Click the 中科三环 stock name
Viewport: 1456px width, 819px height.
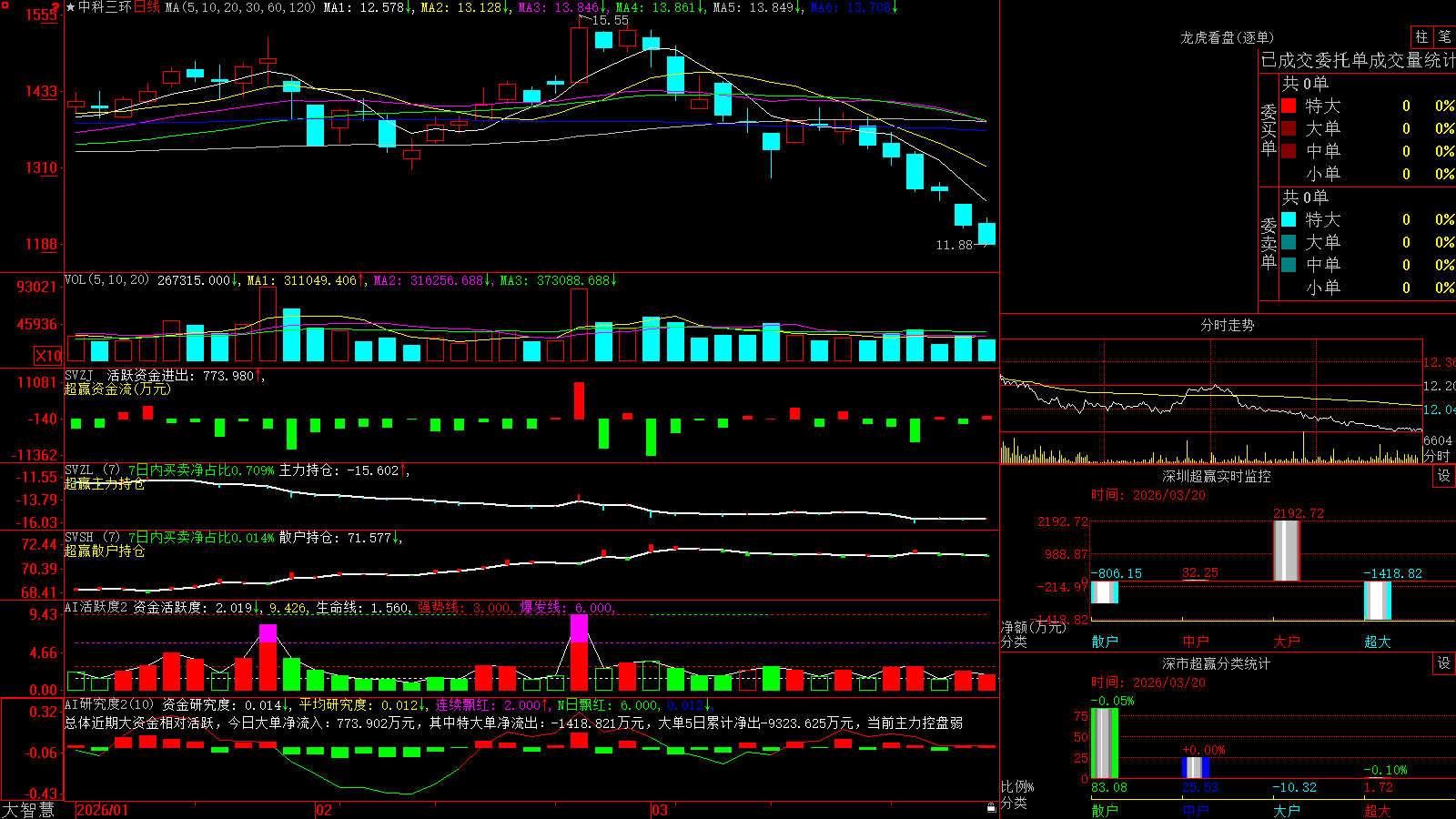(x=105, y=7)
